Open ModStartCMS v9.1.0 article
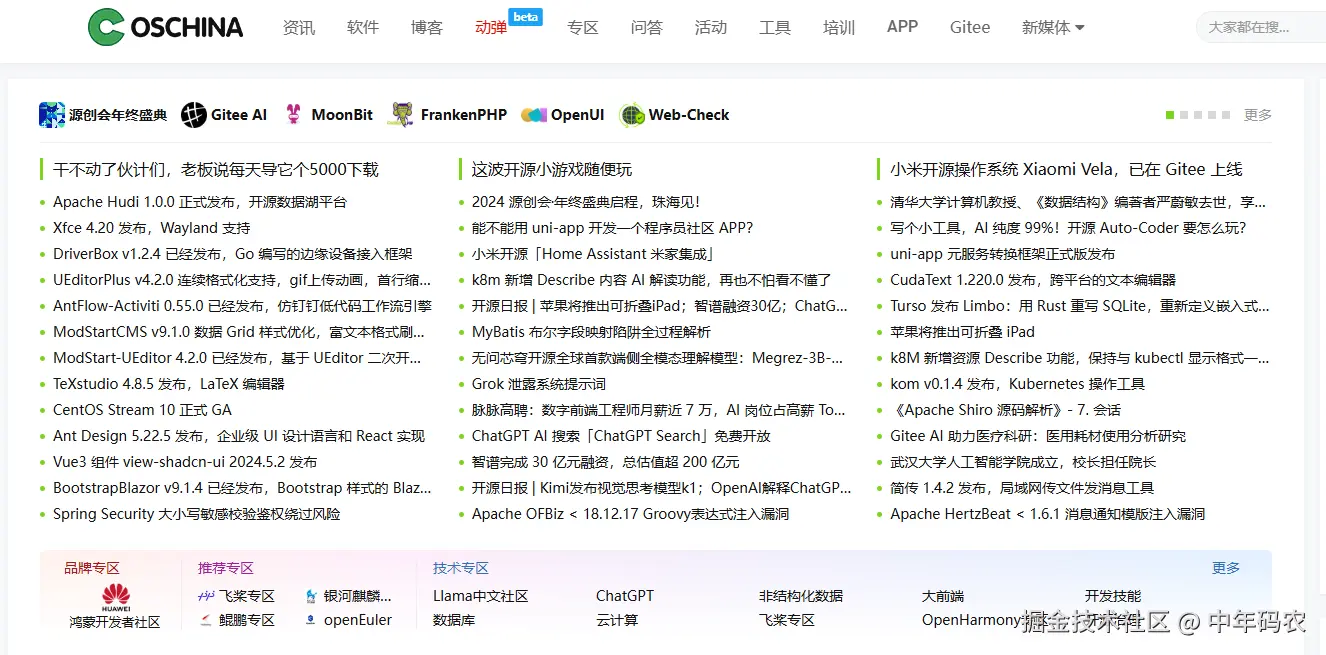 pos(239,332)
